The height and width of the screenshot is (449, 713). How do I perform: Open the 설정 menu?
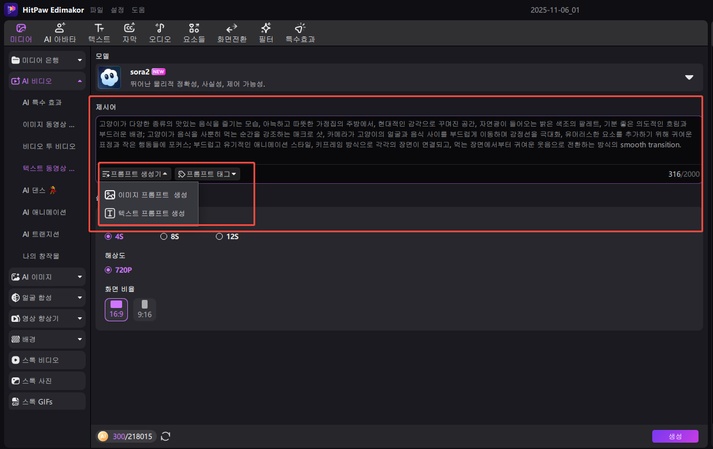tap(117, 10)
